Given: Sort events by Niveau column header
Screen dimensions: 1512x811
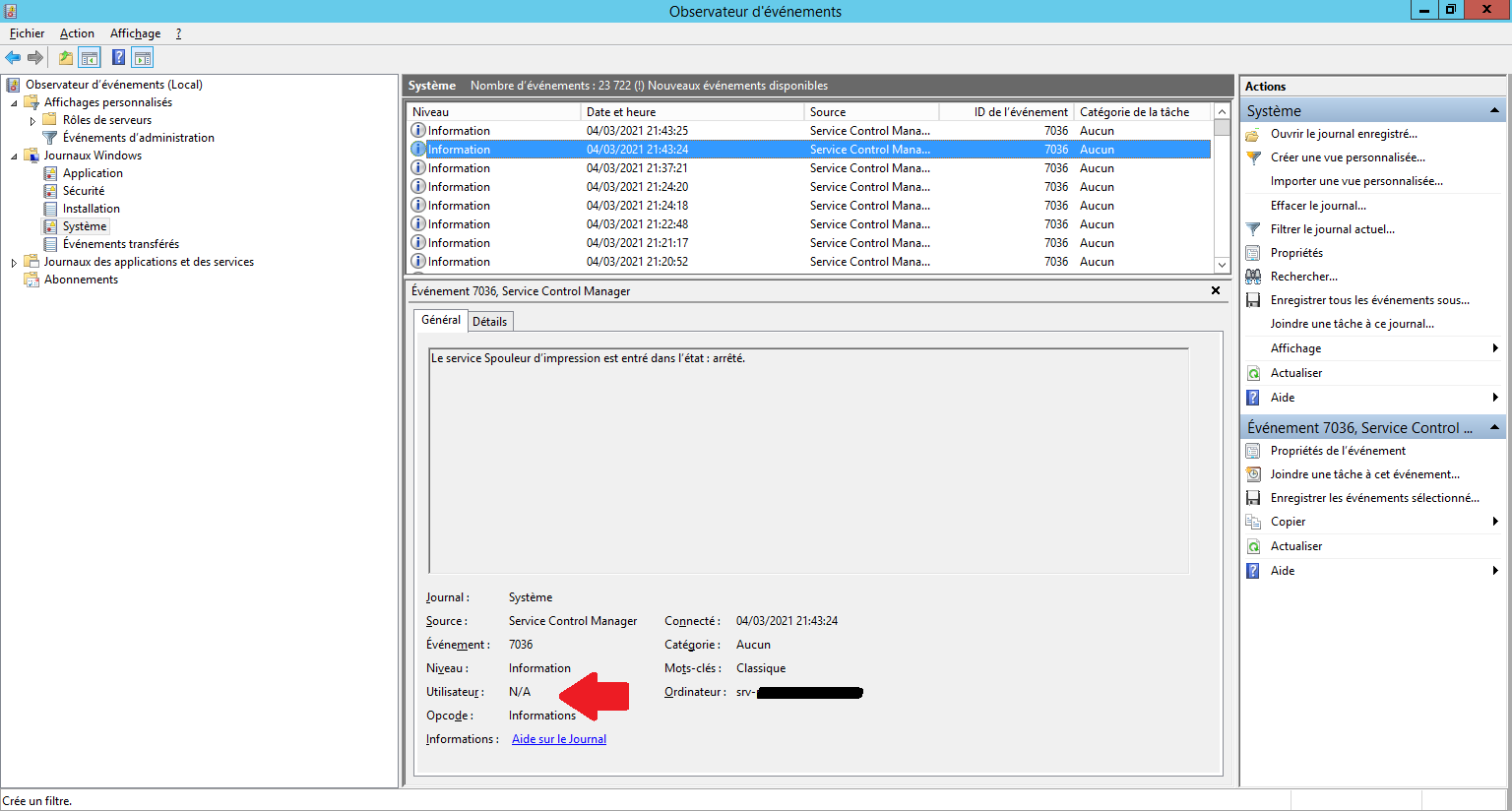Looking at the screenshot, I should tap(493, 112).
